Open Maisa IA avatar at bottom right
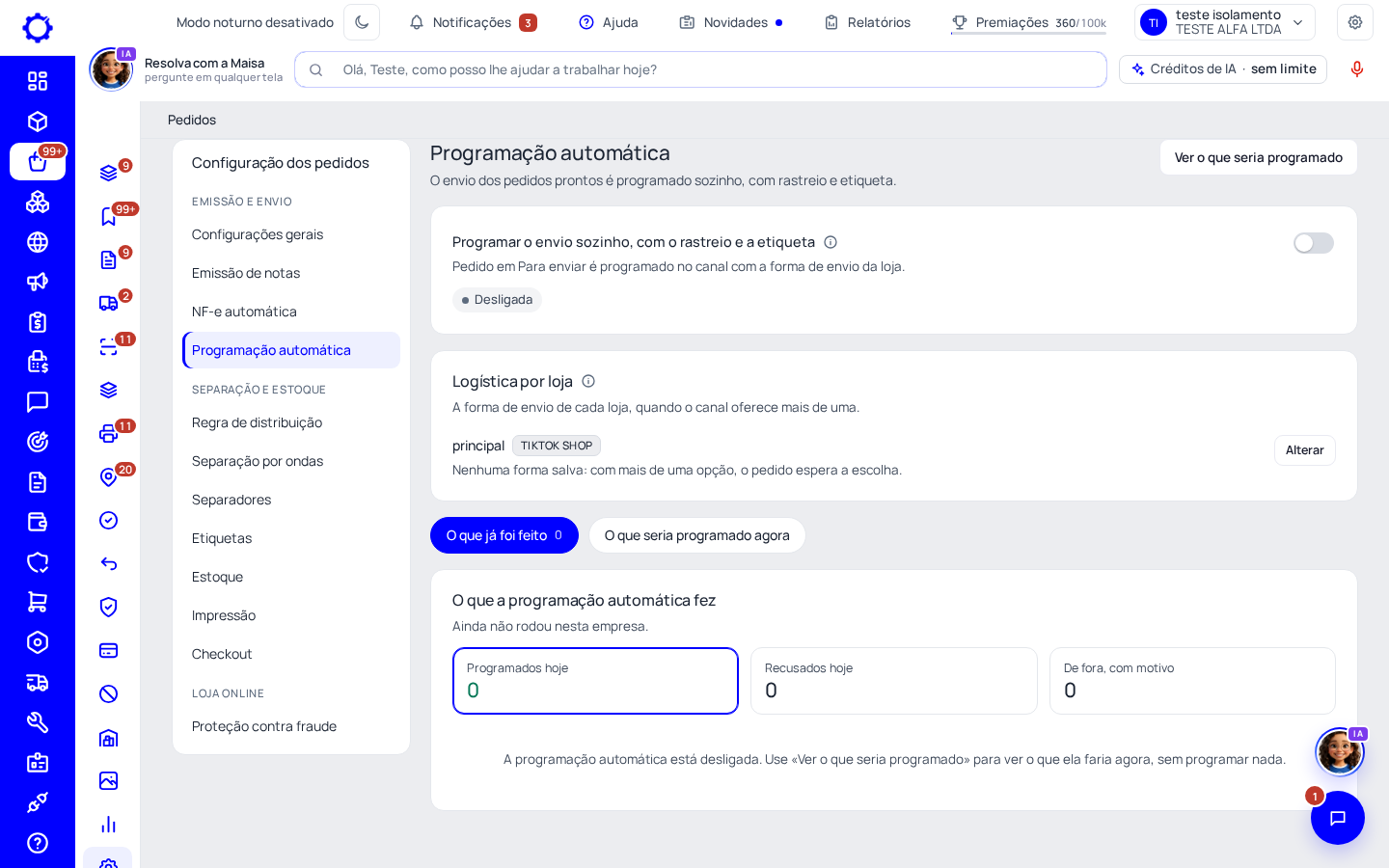Viewport: 1389px width, 868px height. click(x=1340, y=751)
